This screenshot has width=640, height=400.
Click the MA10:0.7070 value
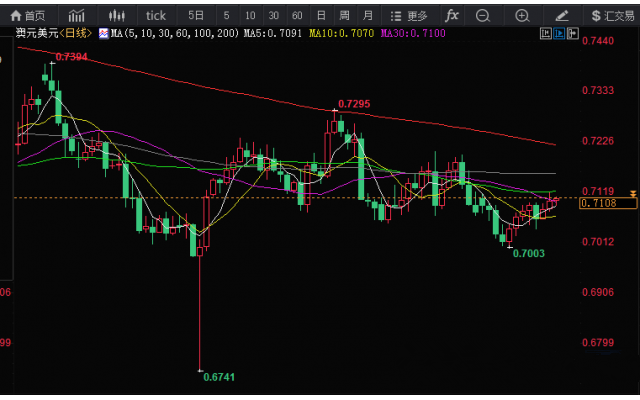click(x=342, y=33)
